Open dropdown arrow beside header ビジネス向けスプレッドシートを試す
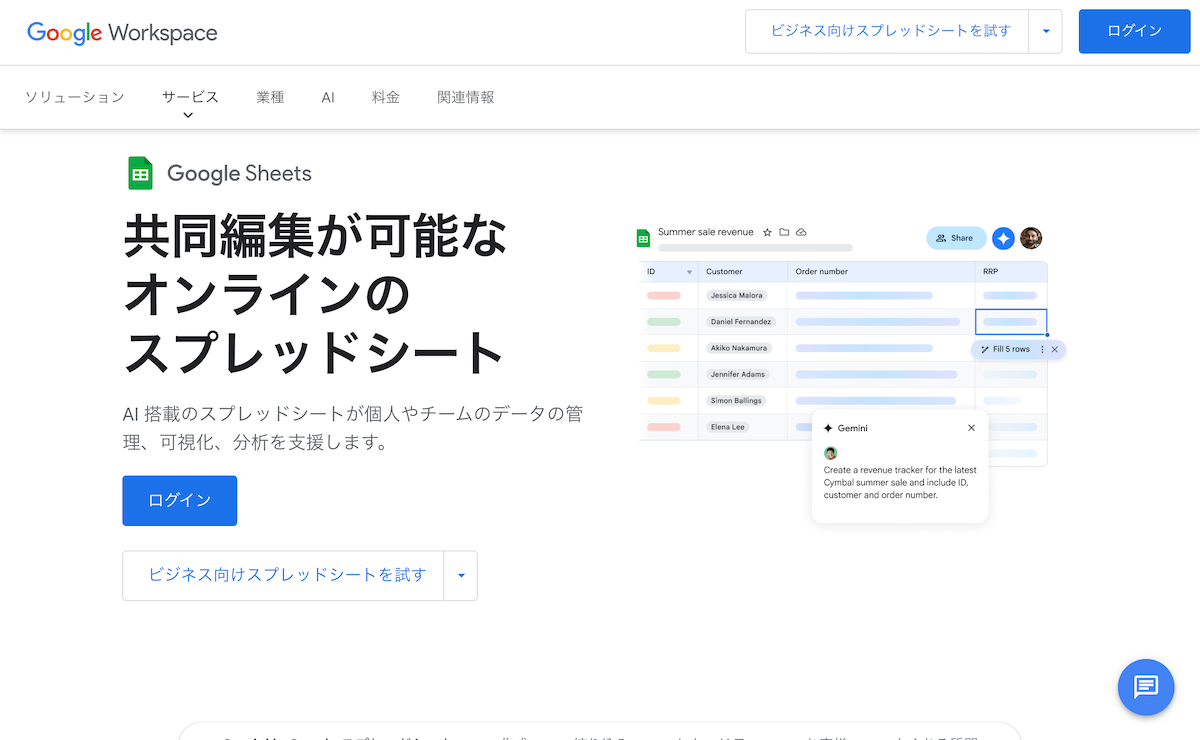 [1046, 31]
